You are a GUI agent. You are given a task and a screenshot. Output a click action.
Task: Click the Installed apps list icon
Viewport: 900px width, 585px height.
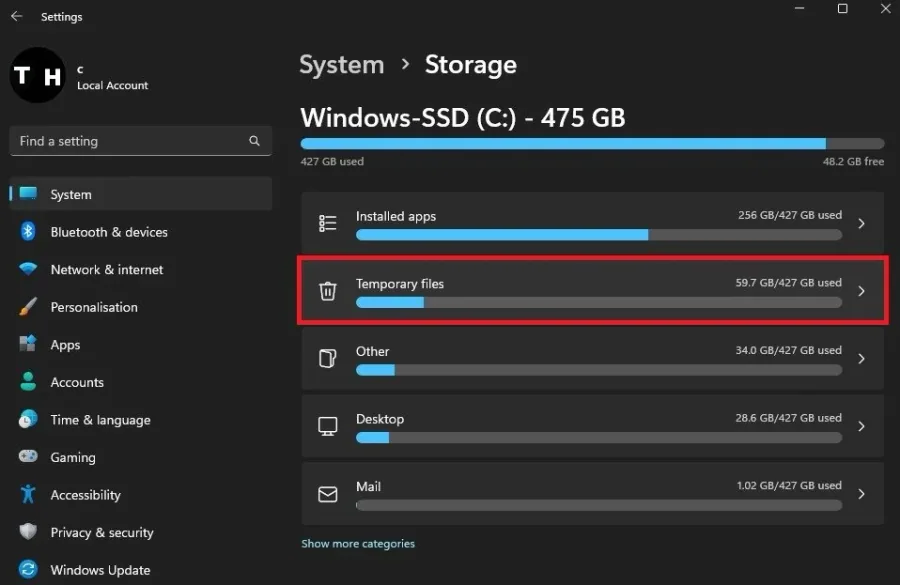(x=328, y=223)
